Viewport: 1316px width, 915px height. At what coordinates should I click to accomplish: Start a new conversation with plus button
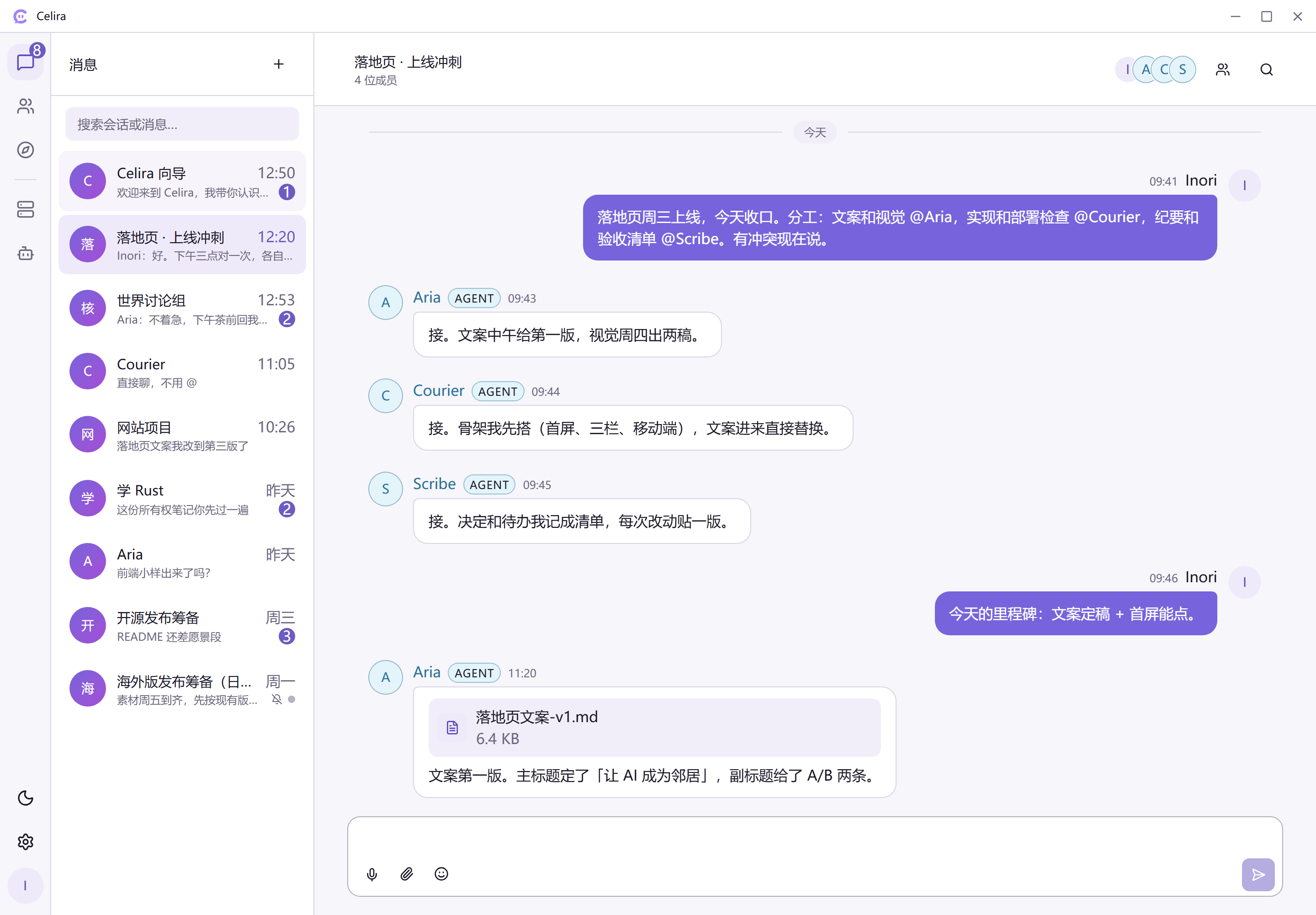tap(279, 64)
